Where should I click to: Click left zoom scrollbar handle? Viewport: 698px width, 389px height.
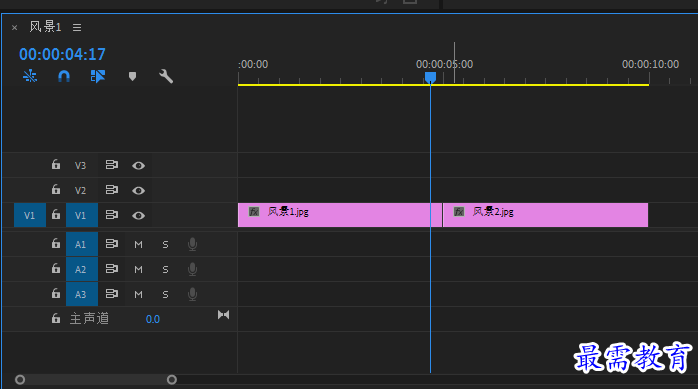20,380
